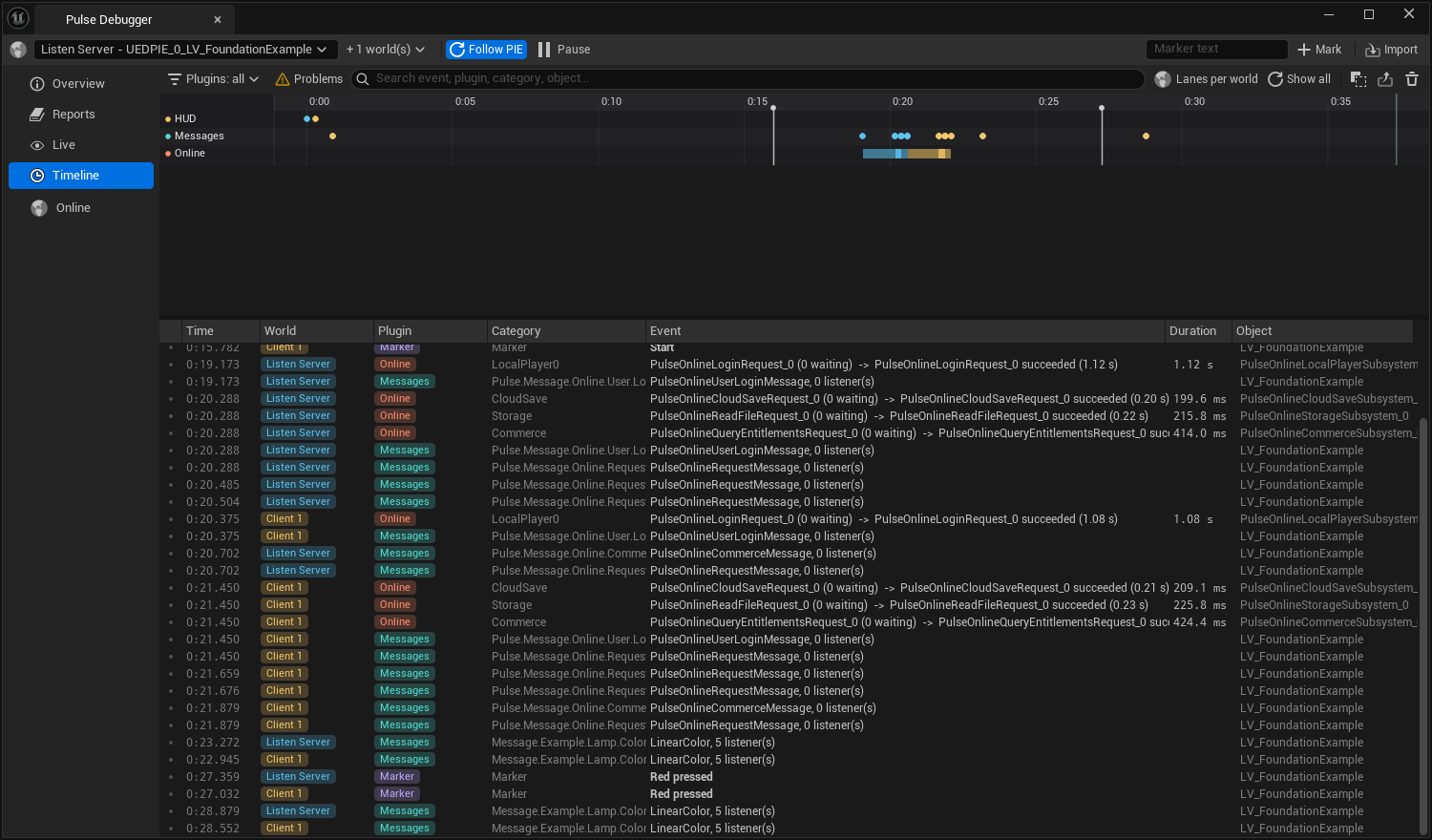Click Show all to reset filters
This screenshot has width=1432, height=840.
pos(1299,79)
